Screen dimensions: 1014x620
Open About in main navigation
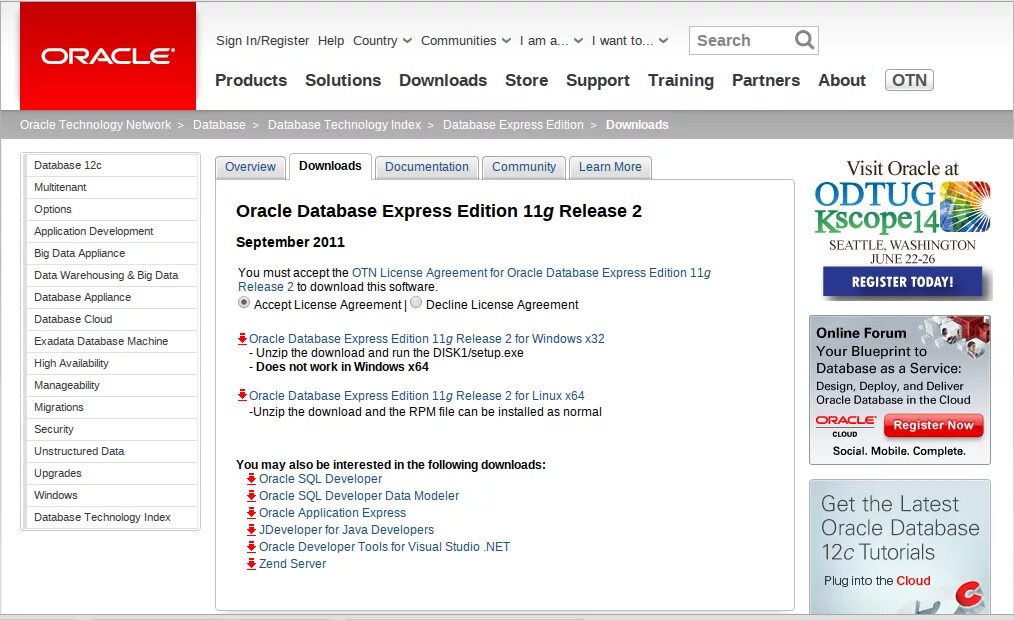tap(841, 80)
